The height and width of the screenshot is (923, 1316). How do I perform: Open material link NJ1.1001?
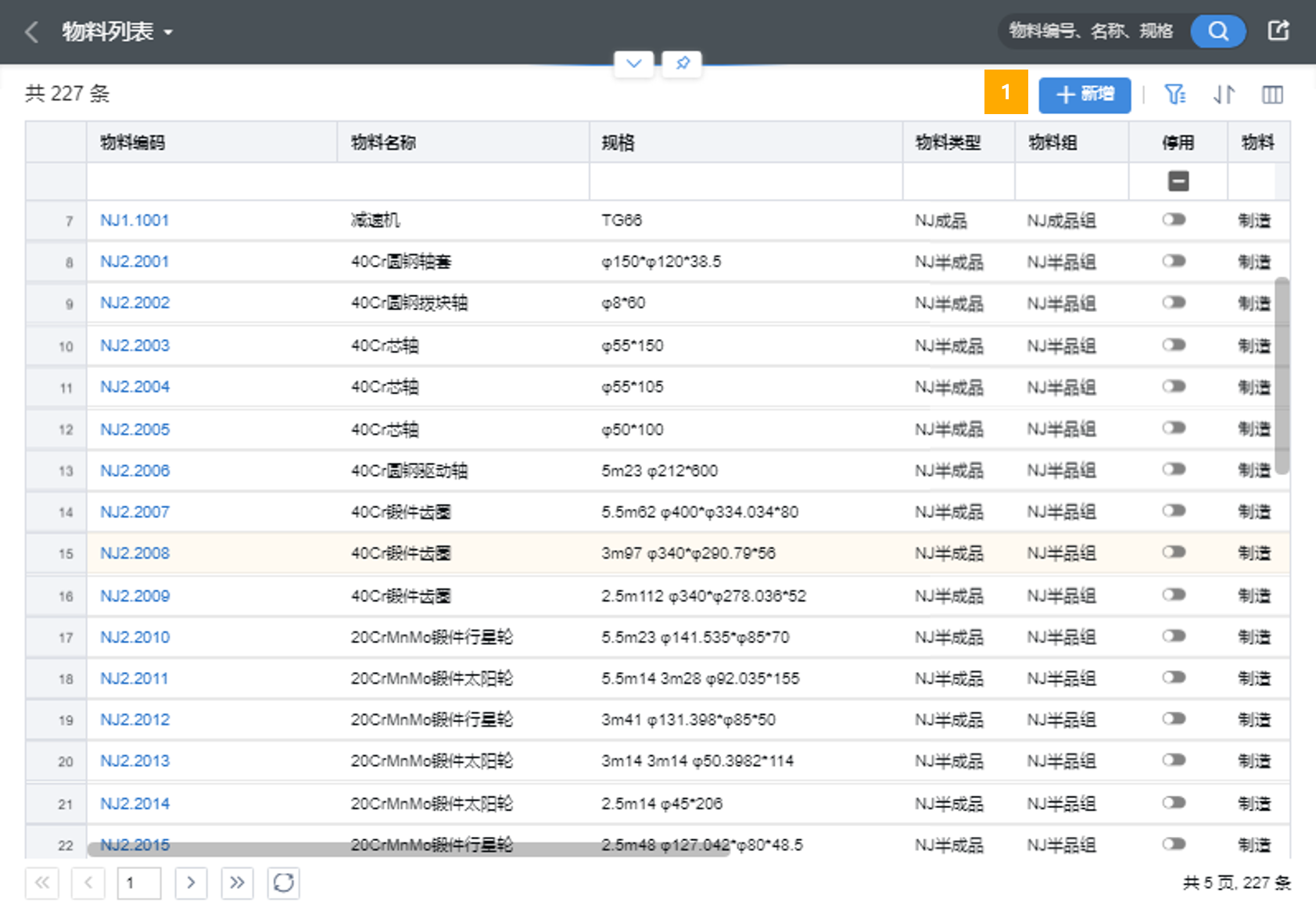click(134, 220)
